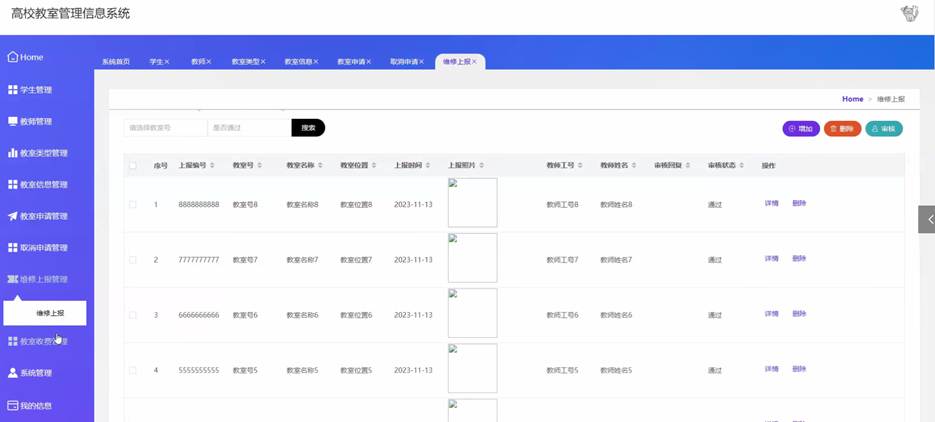Screen dimensions: 935x422
Task: Click the side panel arrow handle on right edge
Action: point(927,219)
